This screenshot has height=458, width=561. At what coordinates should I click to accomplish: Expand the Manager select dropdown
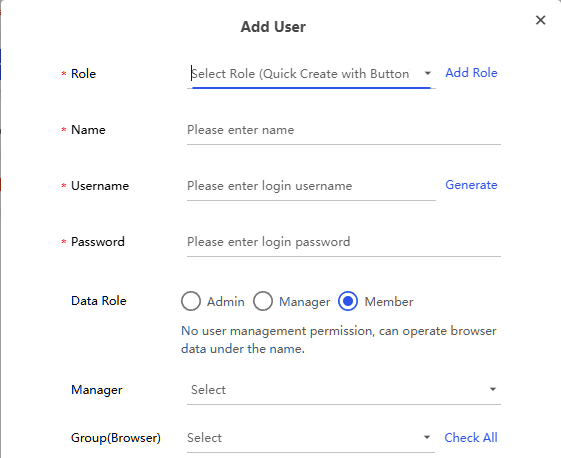(343, 390)
